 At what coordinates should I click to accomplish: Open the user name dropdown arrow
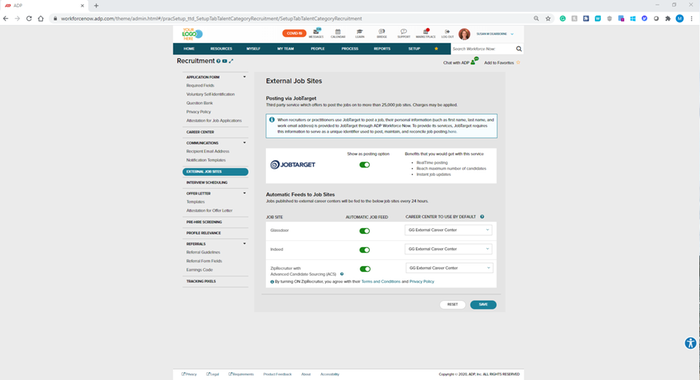click(512, 34)
